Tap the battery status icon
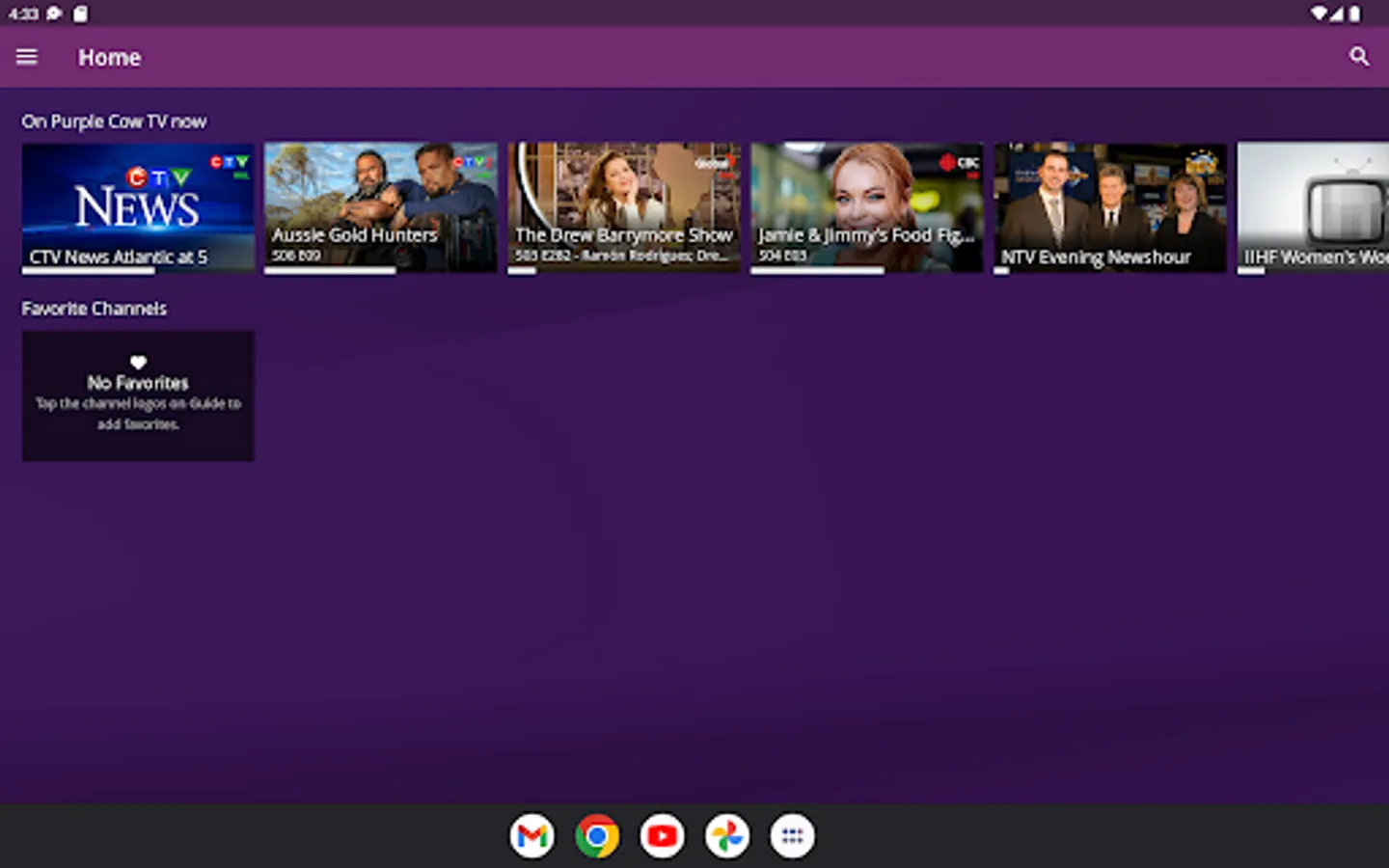The width and height of the screenshot is (1389, 868). [1354, 14]
